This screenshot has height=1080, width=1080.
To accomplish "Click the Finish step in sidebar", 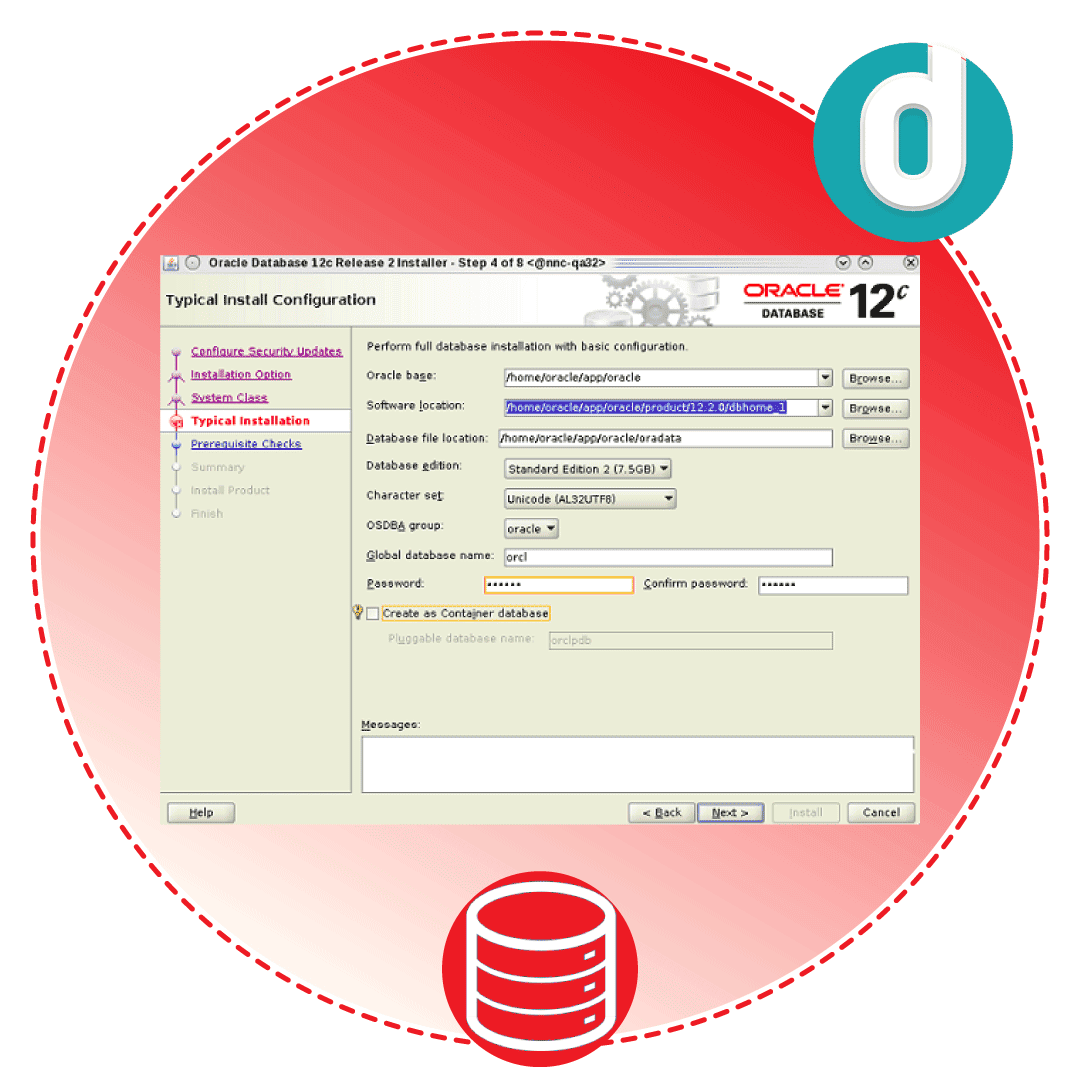I will click(207, 513).
